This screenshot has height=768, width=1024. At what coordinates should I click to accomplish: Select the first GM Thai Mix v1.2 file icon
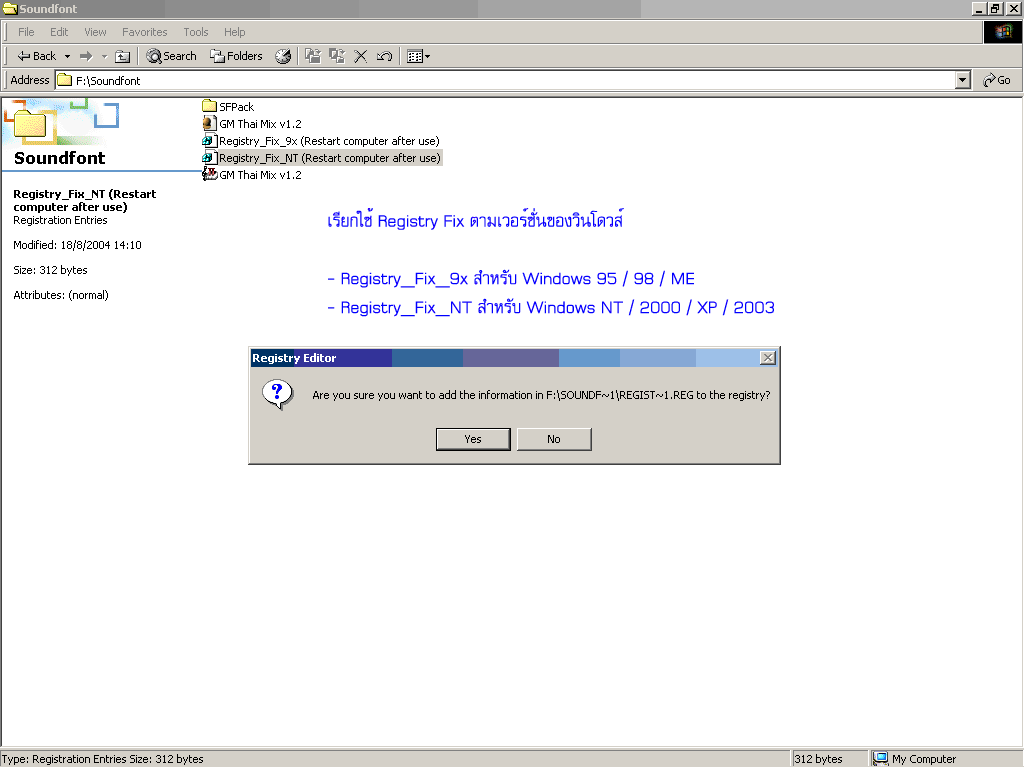[209, 123]
